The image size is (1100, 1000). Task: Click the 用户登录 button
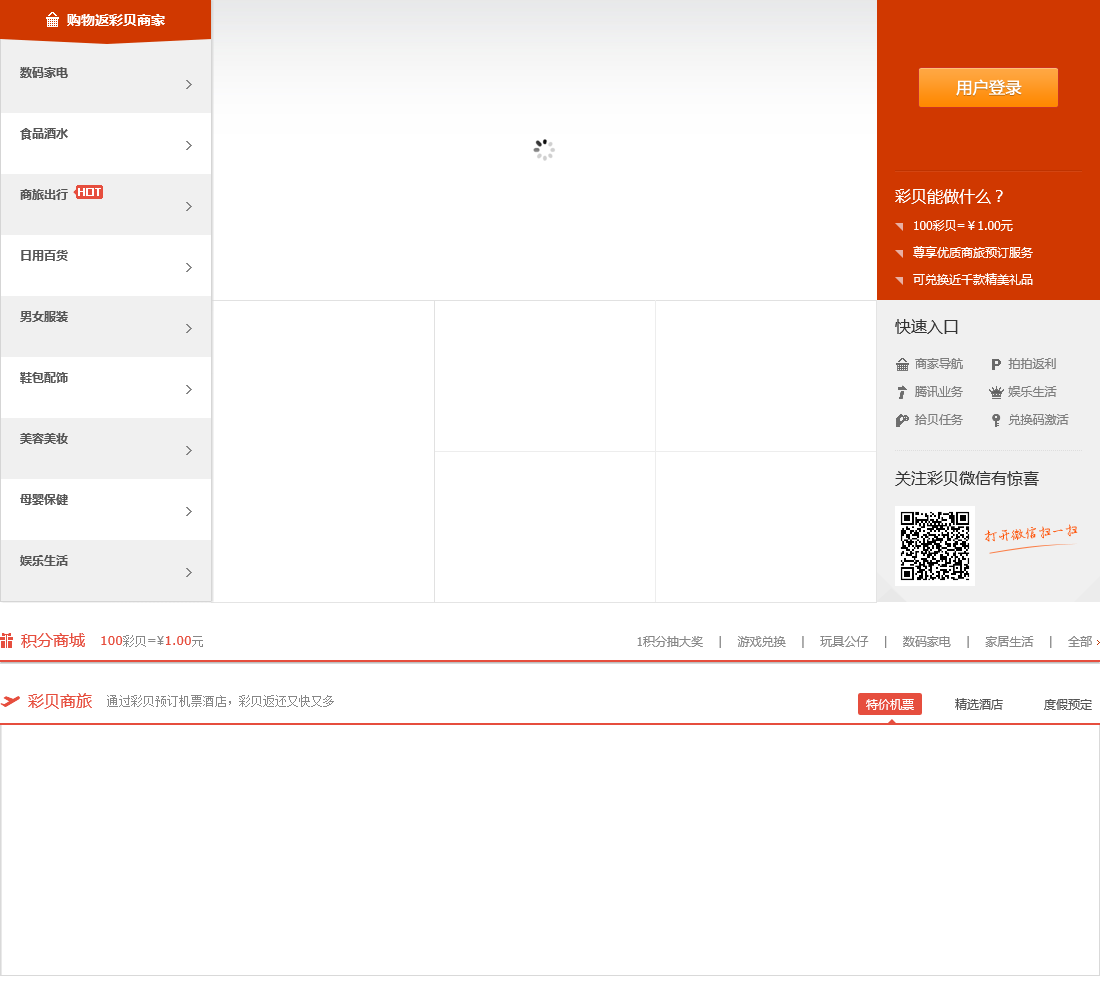click(x=988, y=88)
